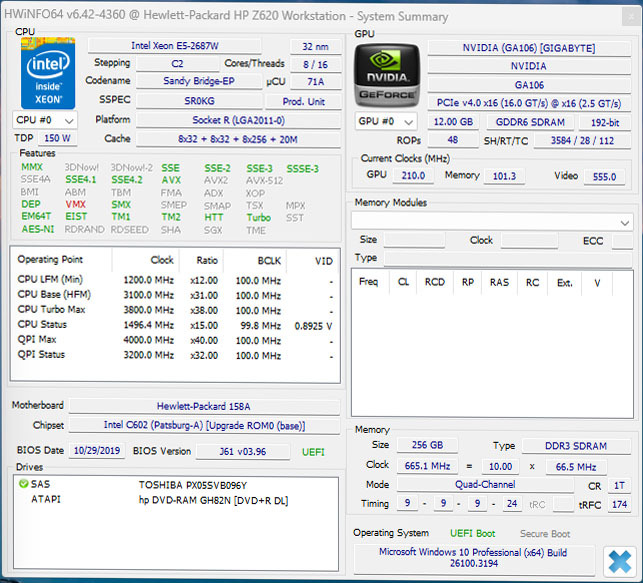
Task: Click the NVIDIA GeForce logo
Action: tap(387, 76)
